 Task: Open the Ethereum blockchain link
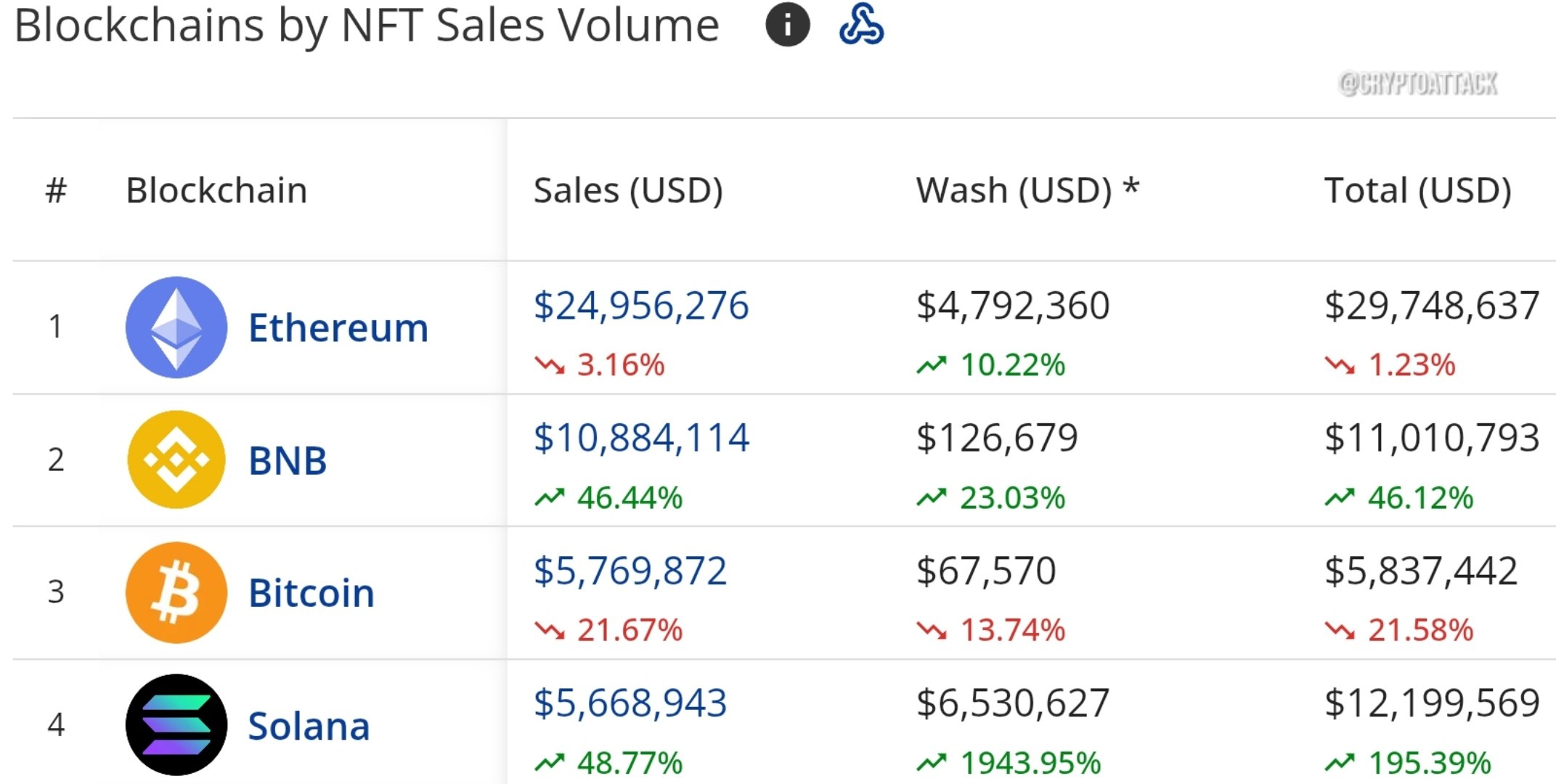[x=338, y=327]
